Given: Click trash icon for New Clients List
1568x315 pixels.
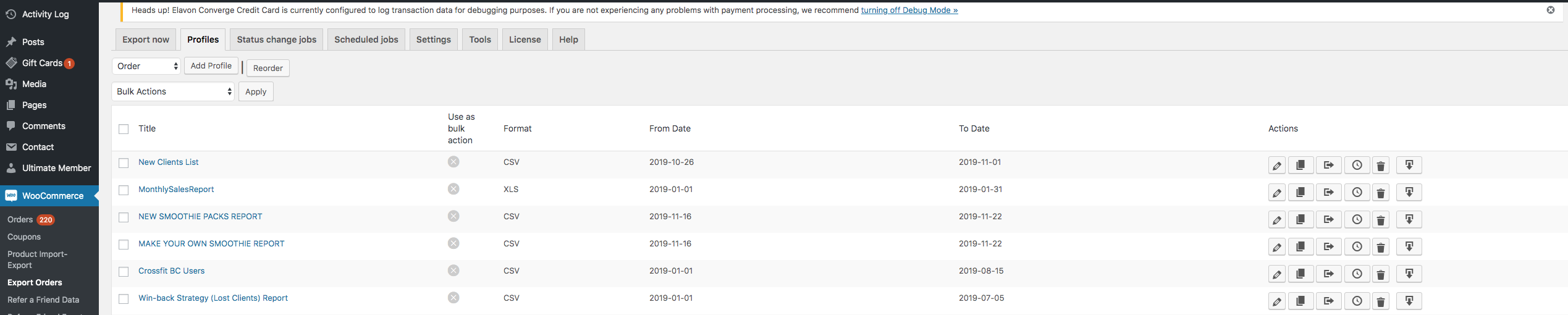Looking at the screenshot, I should (1380, 166).
